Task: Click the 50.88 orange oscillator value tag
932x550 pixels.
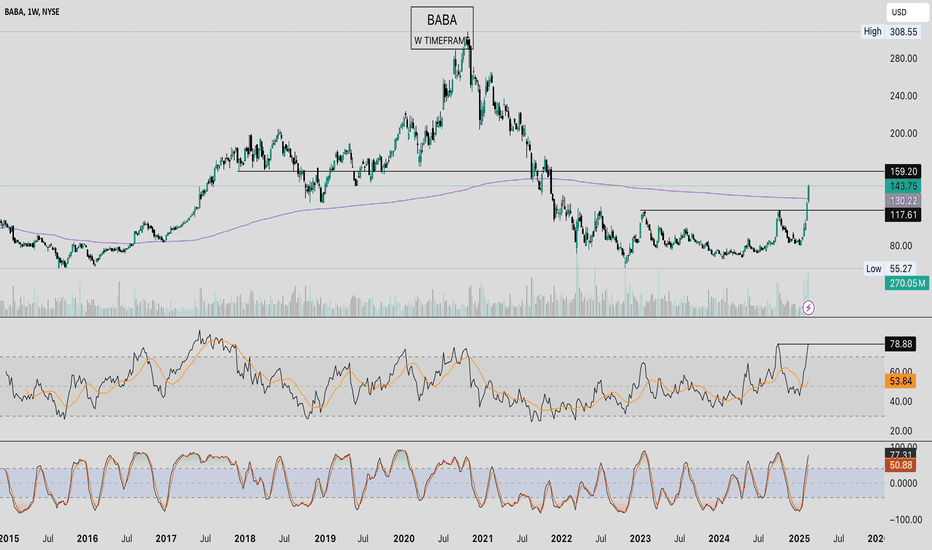Action: (900, 465)
